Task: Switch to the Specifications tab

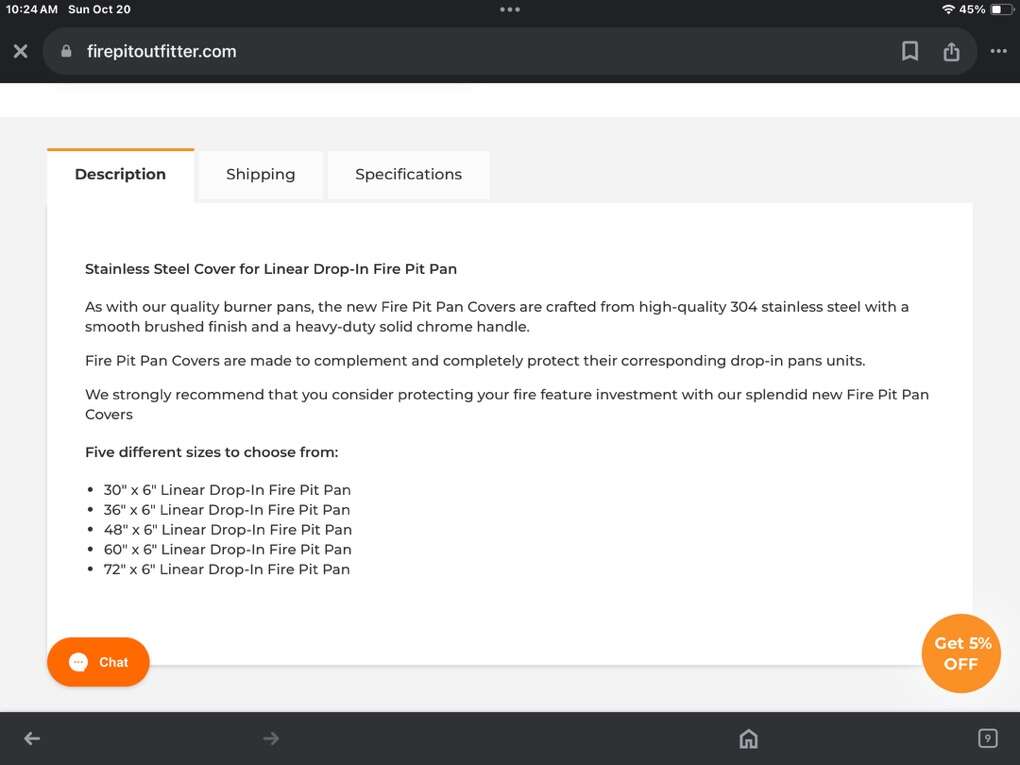Action: pyautogui.click(x=408, y=174)
